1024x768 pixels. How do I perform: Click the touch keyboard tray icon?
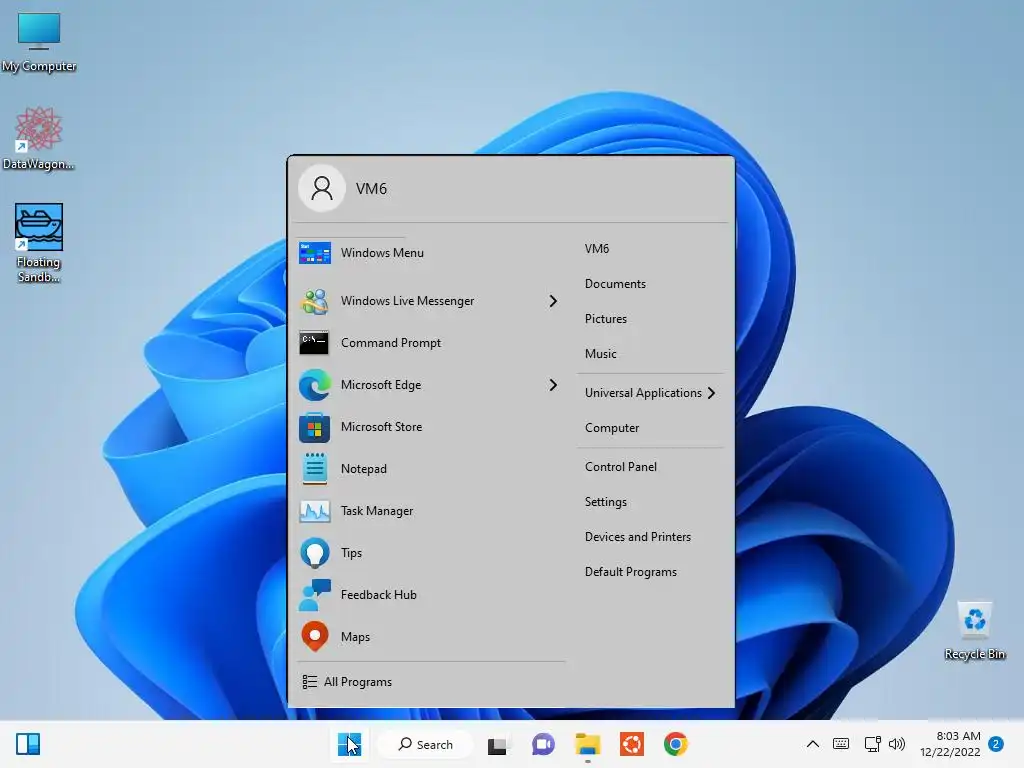pos(841,744)
